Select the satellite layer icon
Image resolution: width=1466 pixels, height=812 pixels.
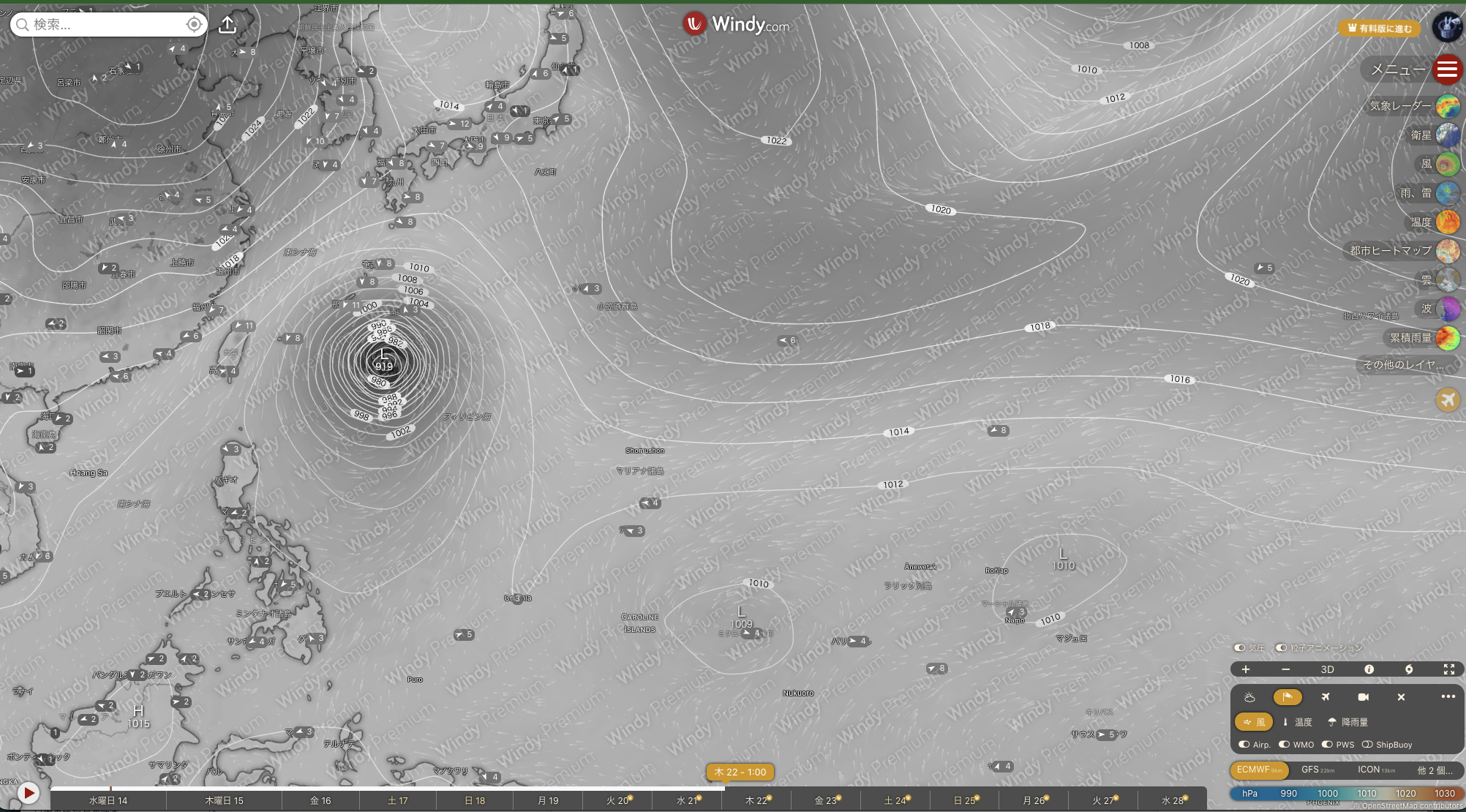click(1447, 135)
